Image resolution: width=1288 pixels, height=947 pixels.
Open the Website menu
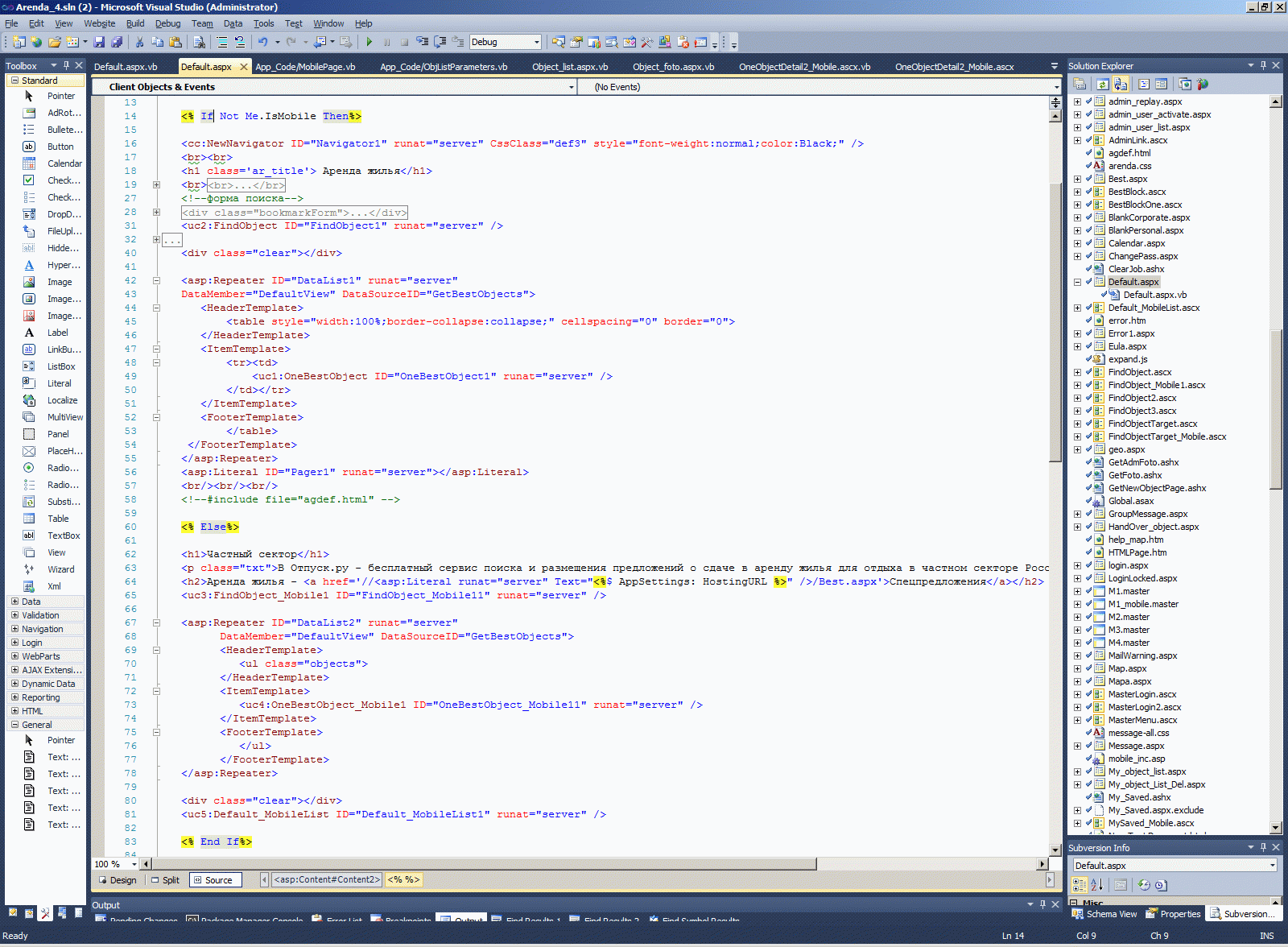pyautogui.click(x=99, y=23)
